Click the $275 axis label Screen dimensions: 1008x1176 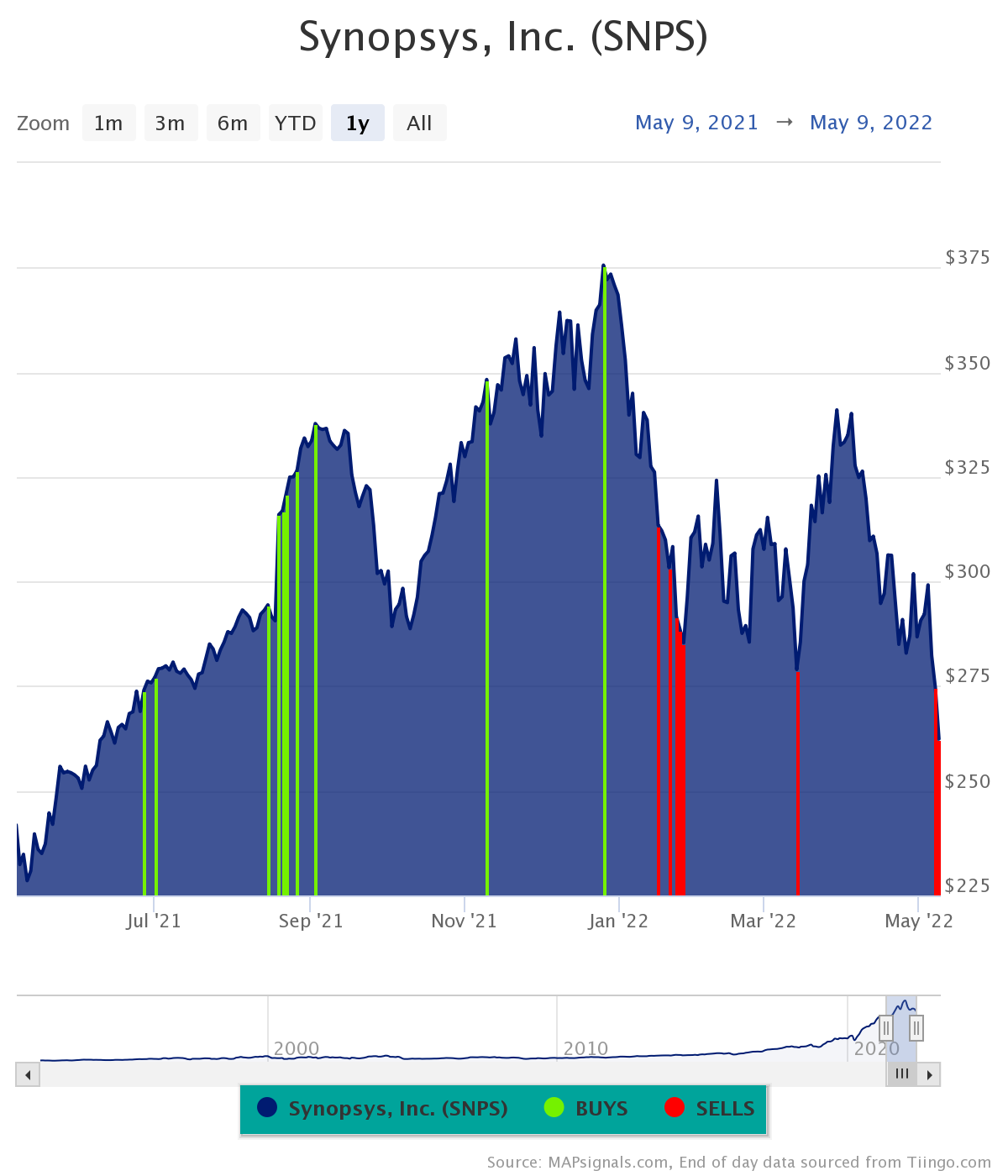click(968, 675)
